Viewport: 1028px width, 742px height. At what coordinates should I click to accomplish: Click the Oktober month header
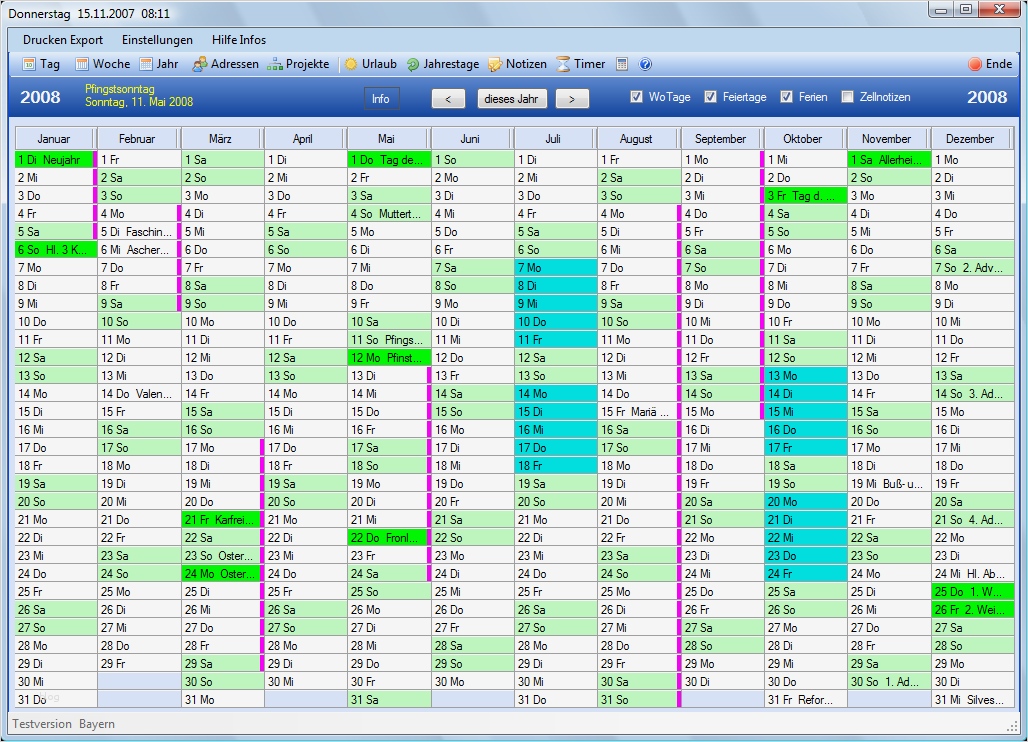802,138
